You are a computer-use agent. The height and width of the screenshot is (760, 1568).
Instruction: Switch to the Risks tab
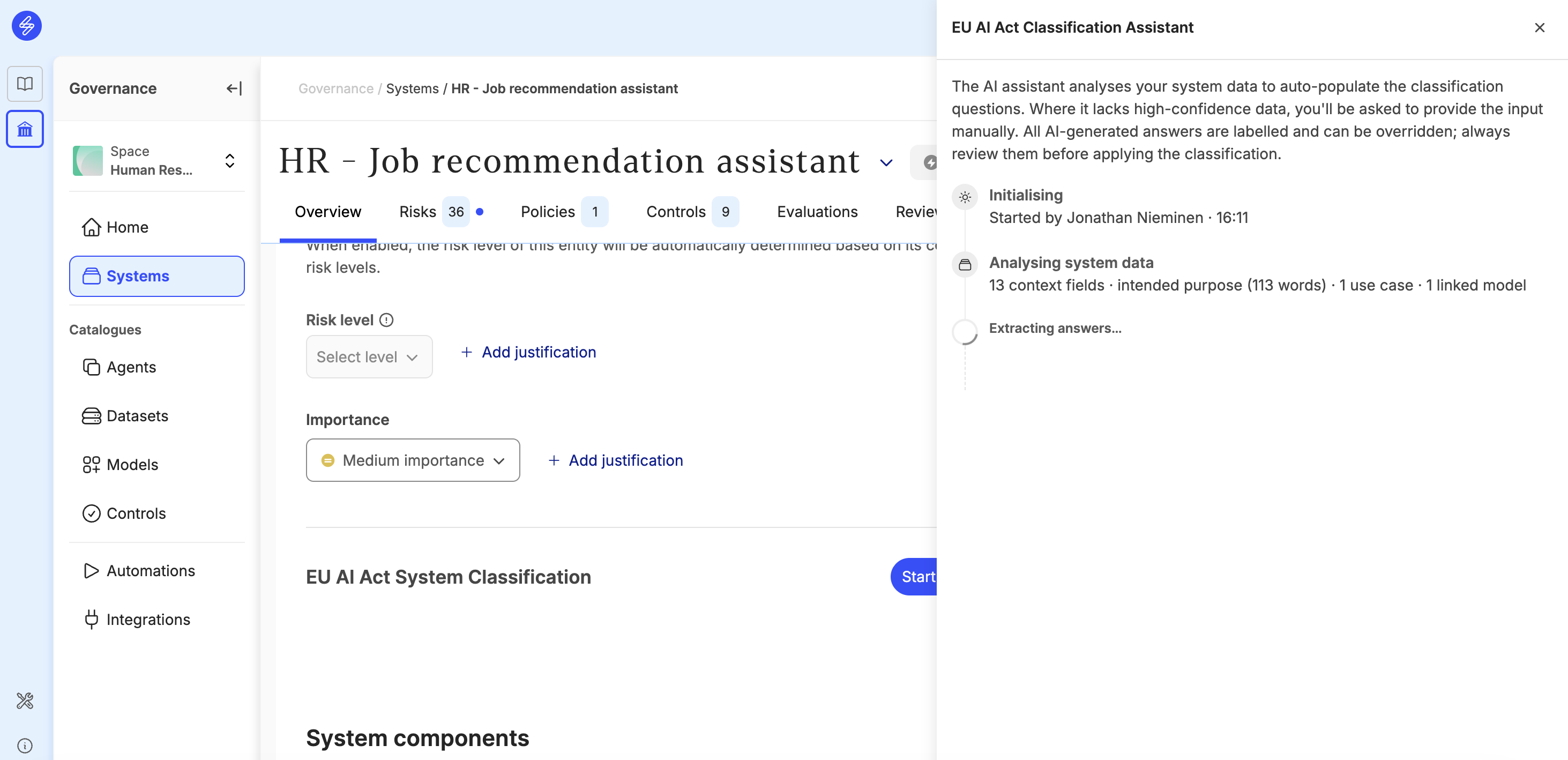click(x=440, y=212)
